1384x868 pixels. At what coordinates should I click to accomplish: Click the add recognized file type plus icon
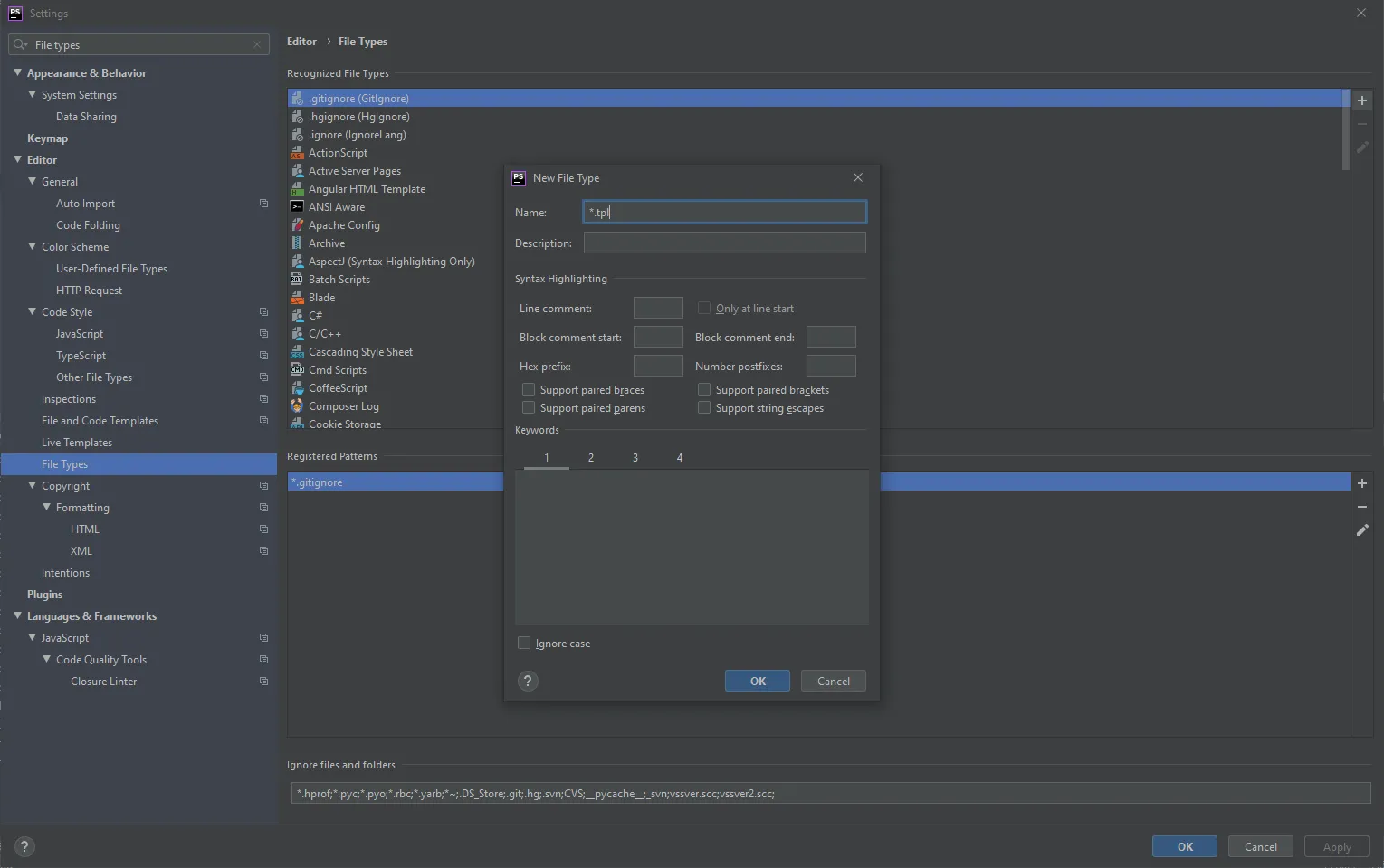1361,100
